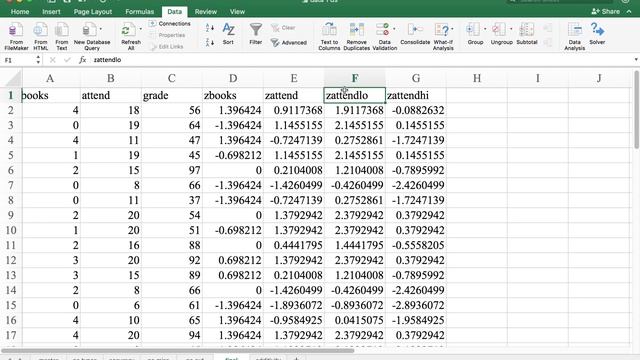Click the Subtotal icon
Image resolution: width=640 pixels, height=360 pixels.
point(527,30)
